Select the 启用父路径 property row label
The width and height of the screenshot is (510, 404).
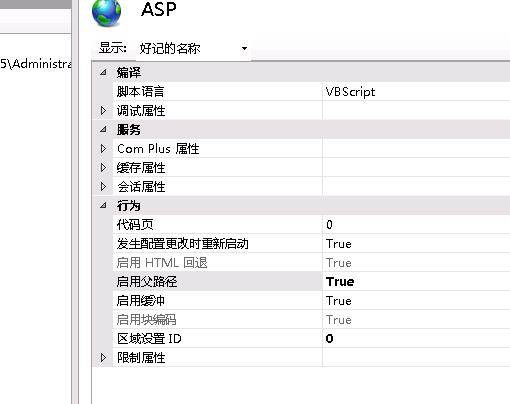click(147, 282)
